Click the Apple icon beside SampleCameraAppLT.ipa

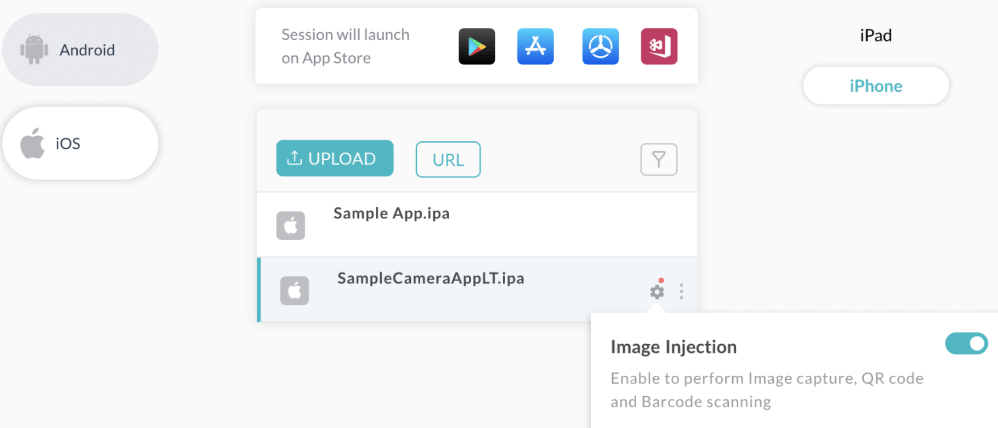point(294,291)
